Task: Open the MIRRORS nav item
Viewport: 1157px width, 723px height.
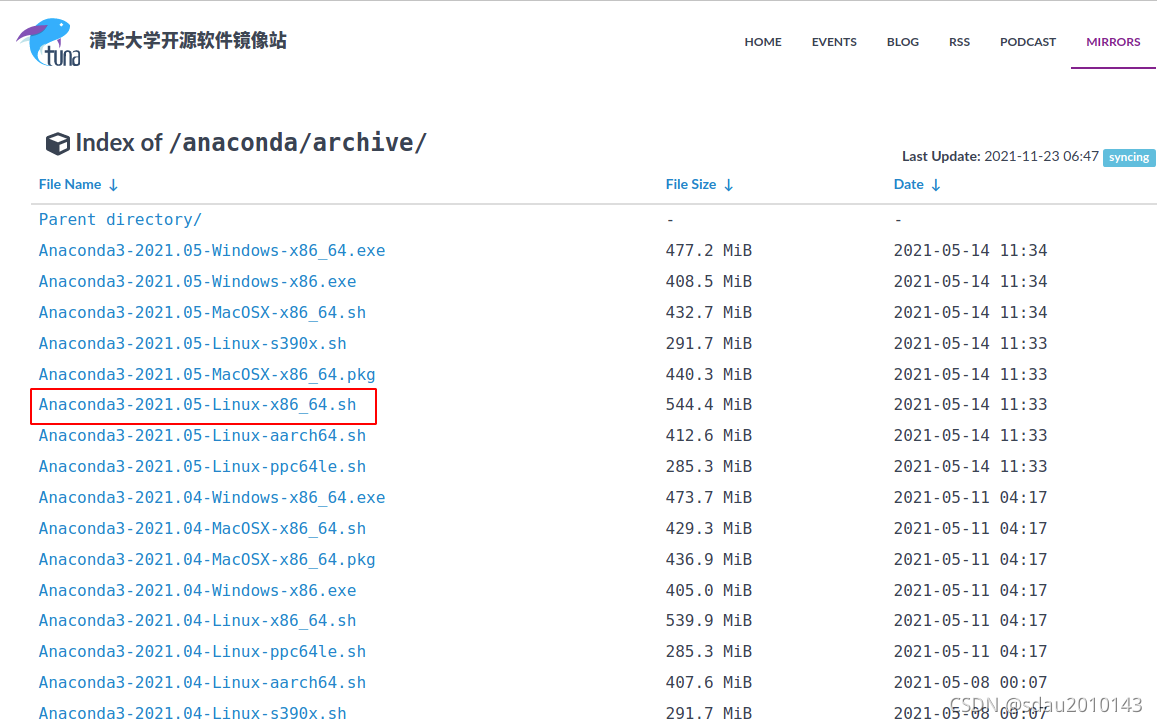Action: tap(1113, 42)
